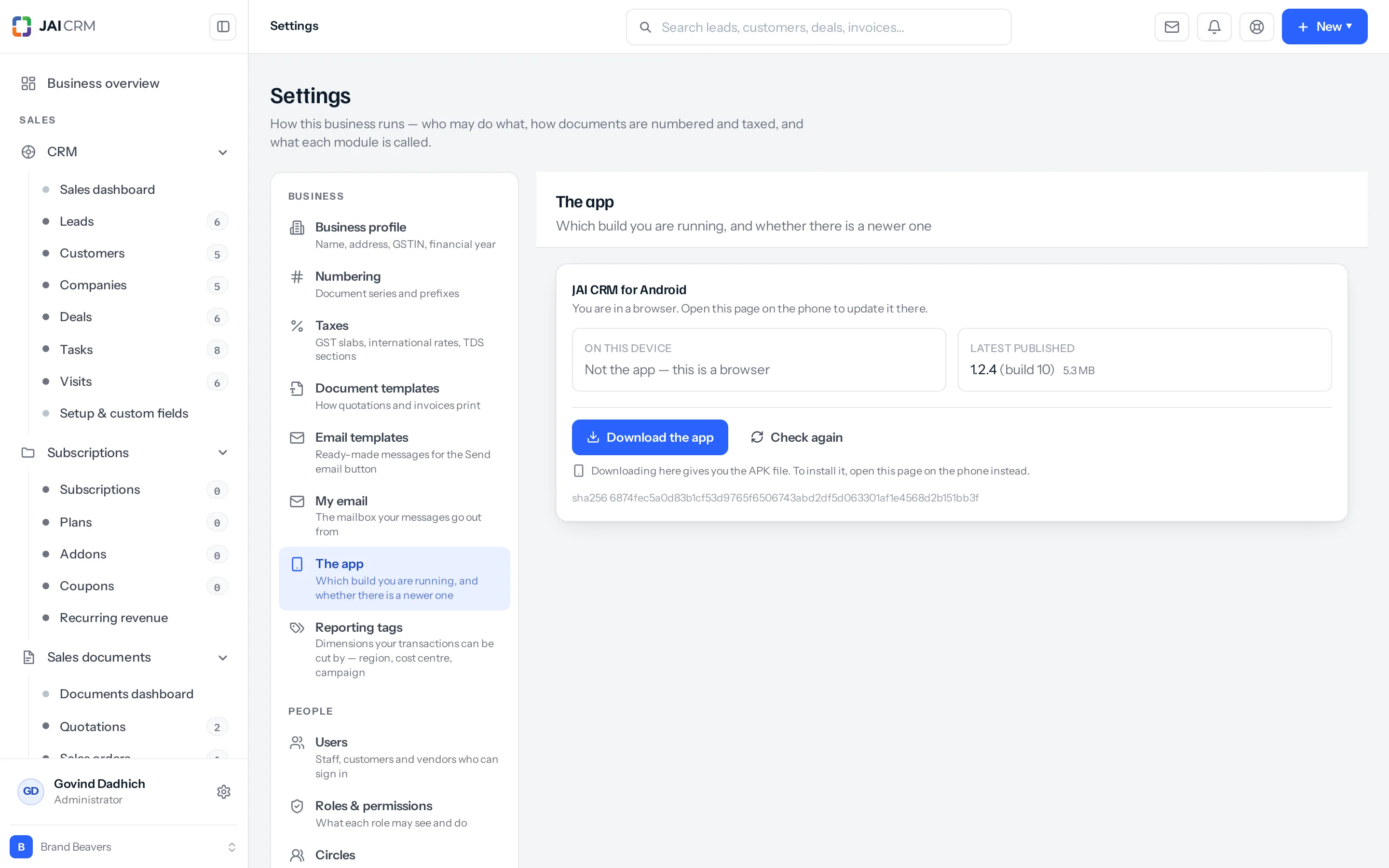The width and height of the screenshot is (1389, 868).
Task: Click the Business overview grid icon
Action: click(x=28, y=83)
